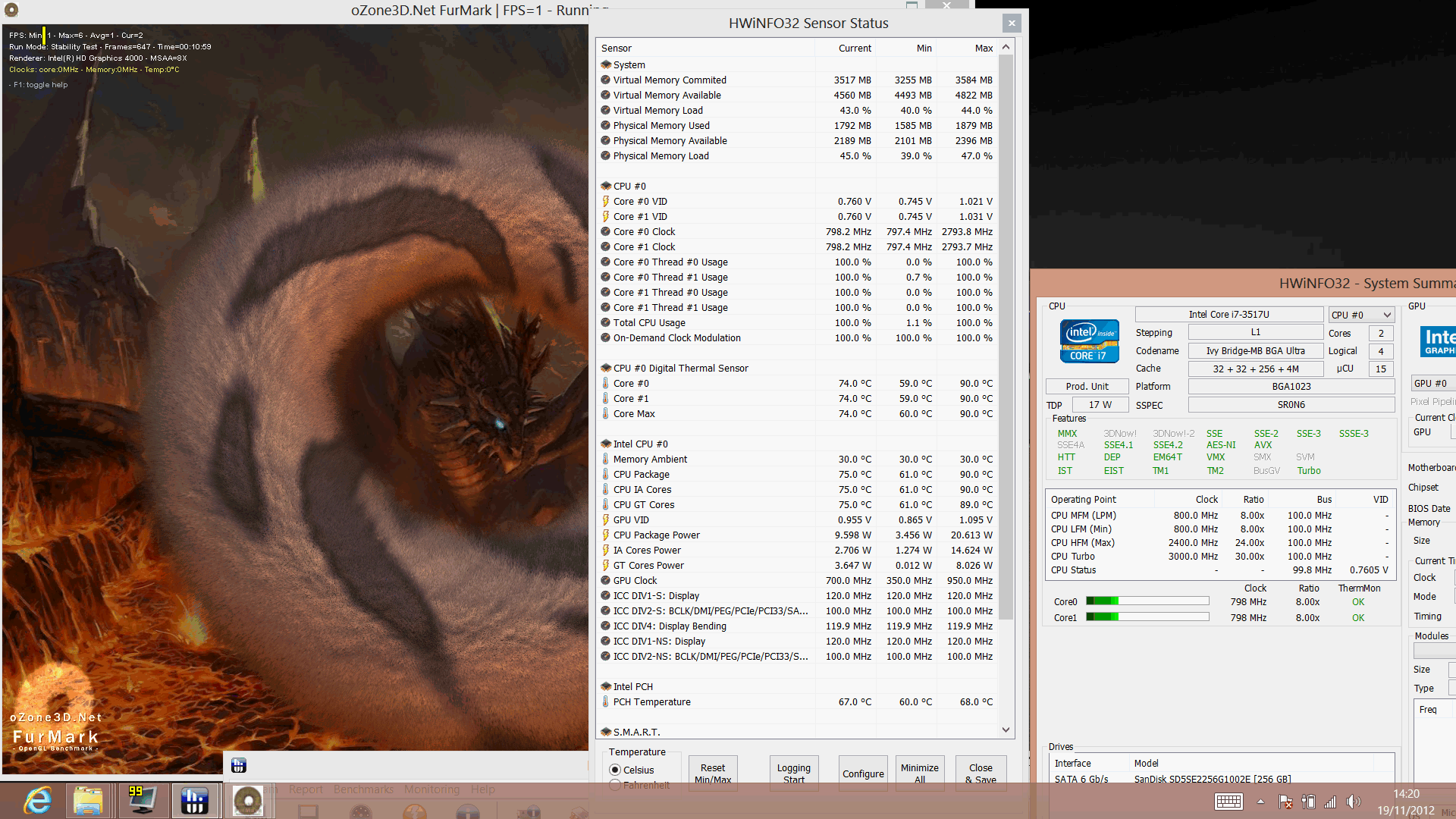Screen dimensions: 1456x819
Task: Select the CPU GT Cores temperature row
Action: point(797,505)
